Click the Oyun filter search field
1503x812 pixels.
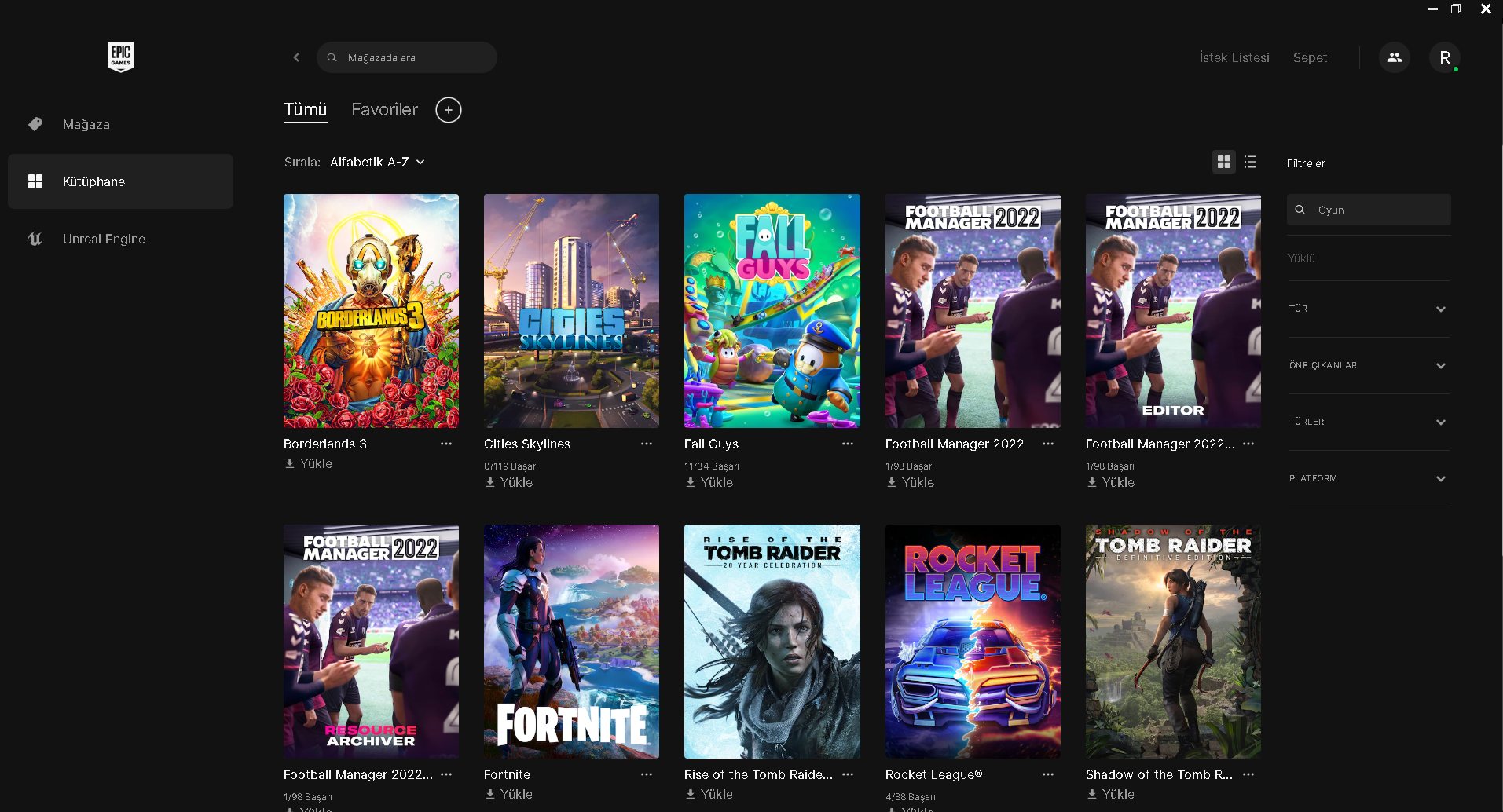[1369, 210]
